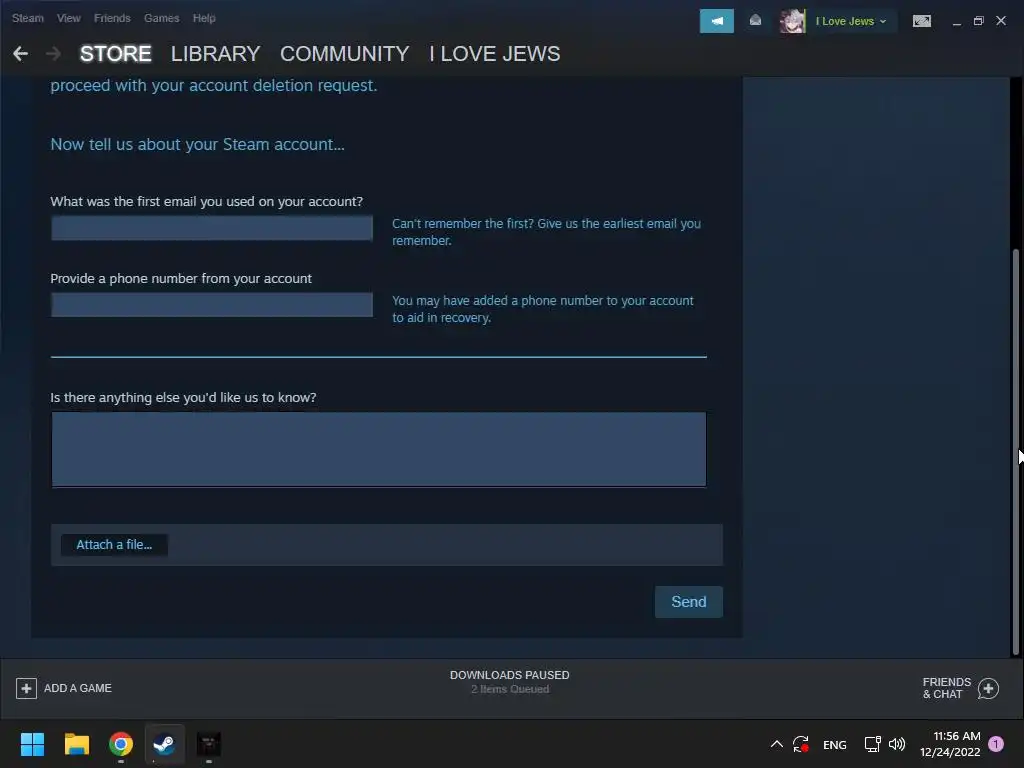
Task: Close the Steam window
Action: [1000, 21]
